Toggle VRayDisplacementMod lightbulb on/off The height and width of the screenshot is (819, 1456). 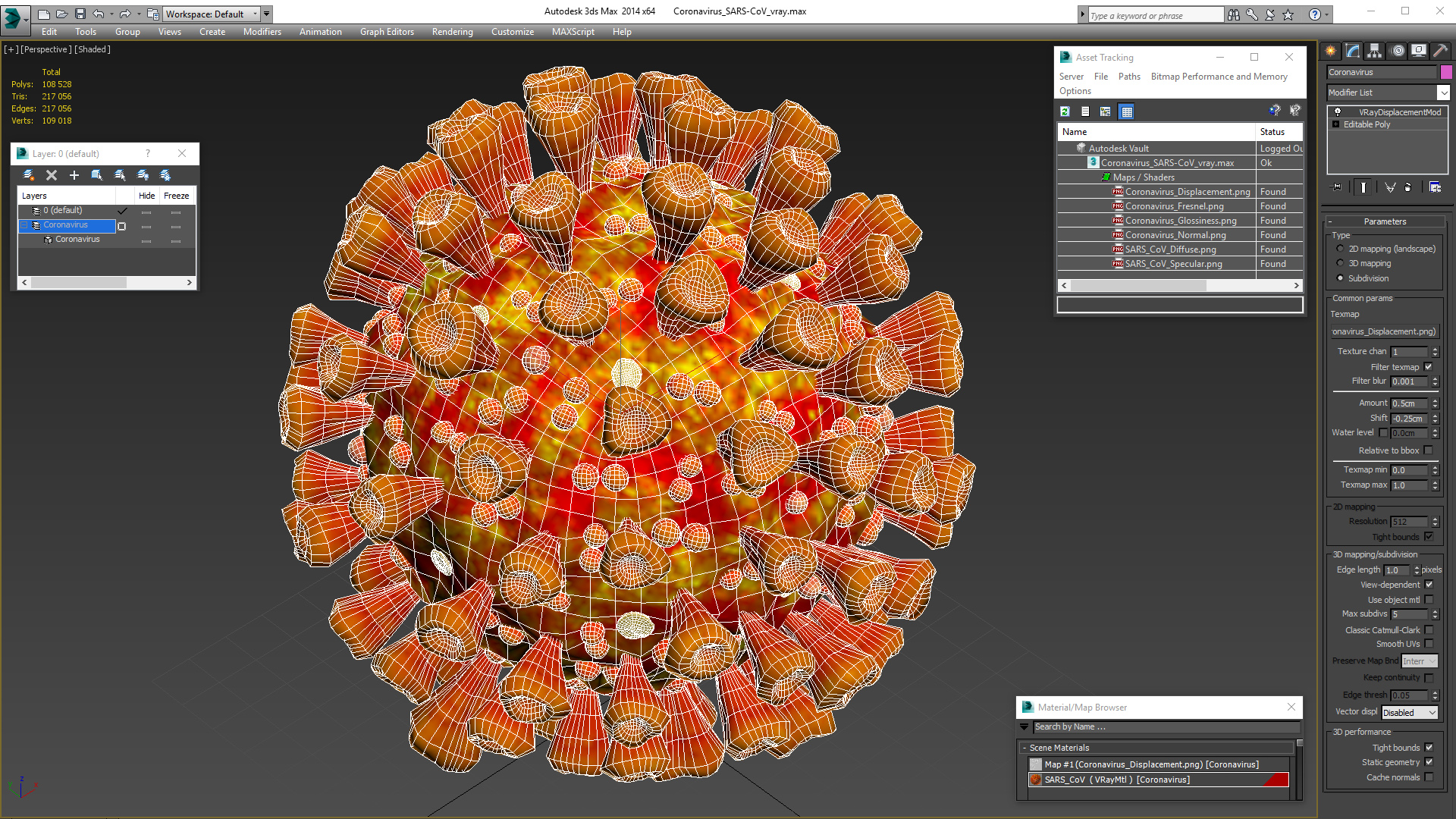(x=1338, y=111)
